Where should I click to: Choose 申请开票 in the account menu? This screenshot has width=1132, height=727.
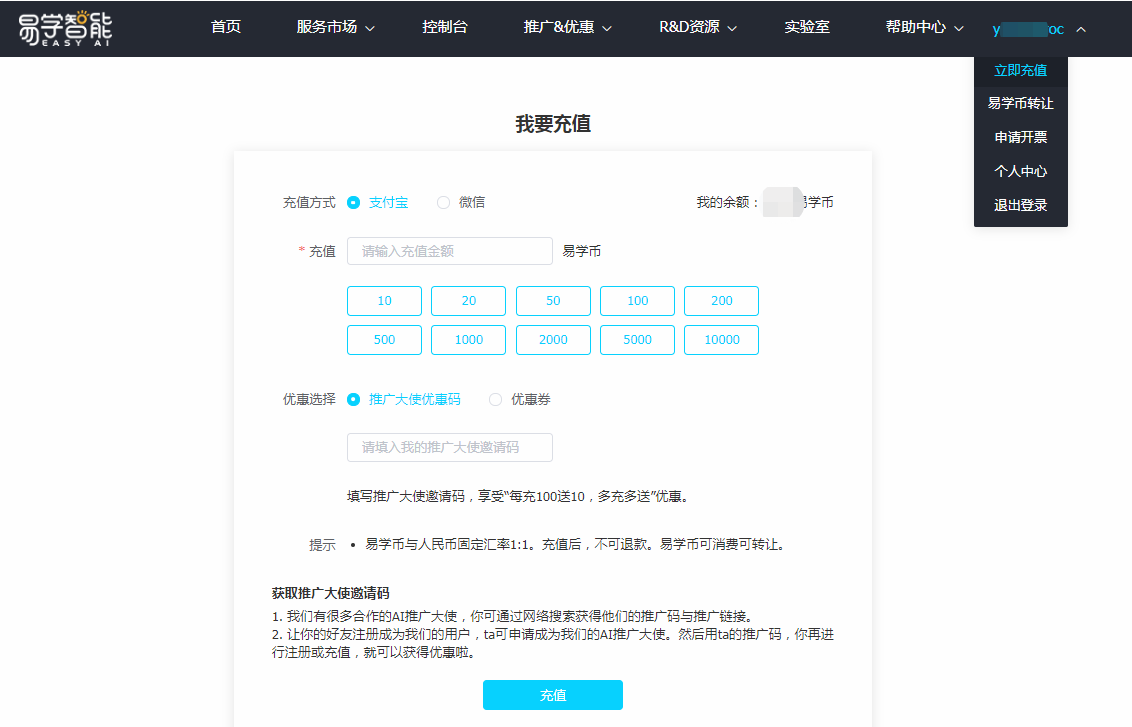[x=1020, y=137]
